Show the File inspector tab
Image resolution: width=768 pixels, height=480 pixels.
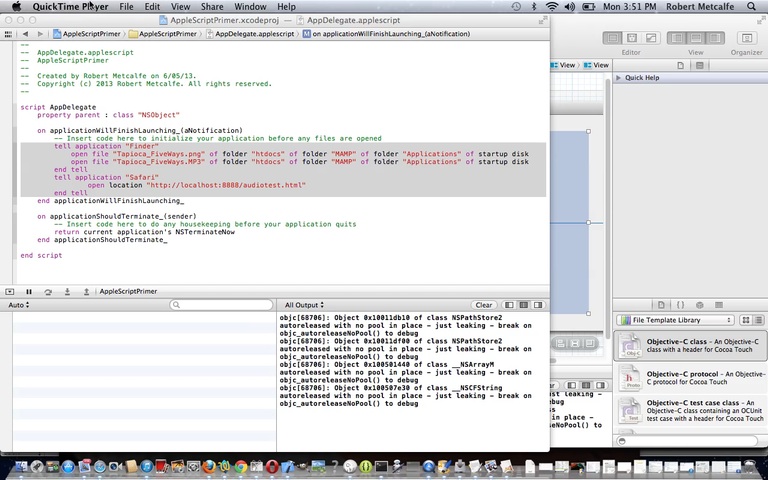(680, 65)
